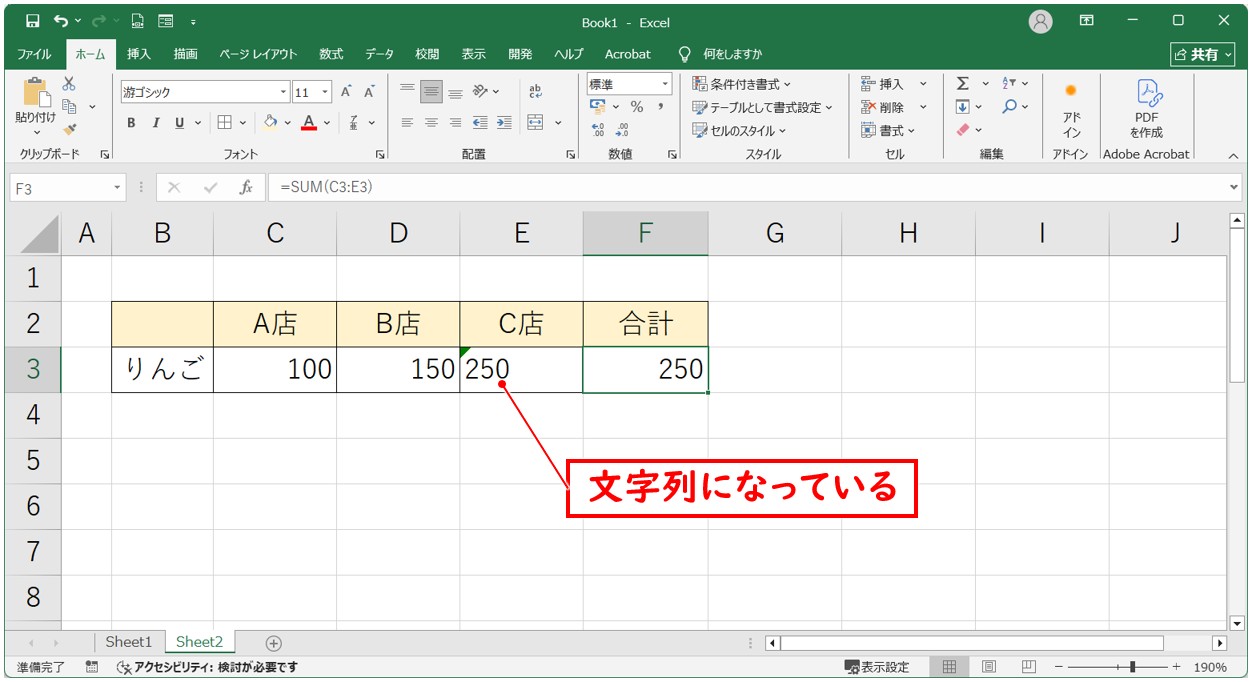Click the 共有 share button
1252x682 pixels.
[x=1202, y=54]
